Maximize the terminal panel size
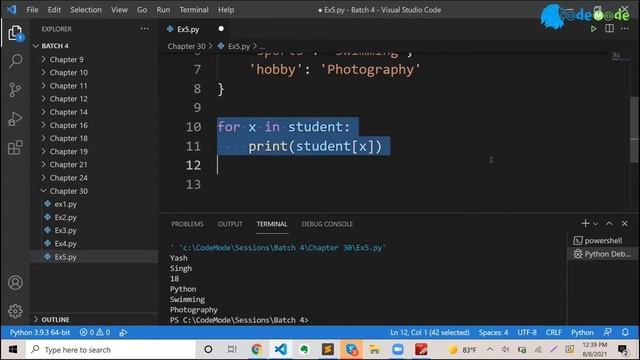640x360 pixels. click(609, 223)
